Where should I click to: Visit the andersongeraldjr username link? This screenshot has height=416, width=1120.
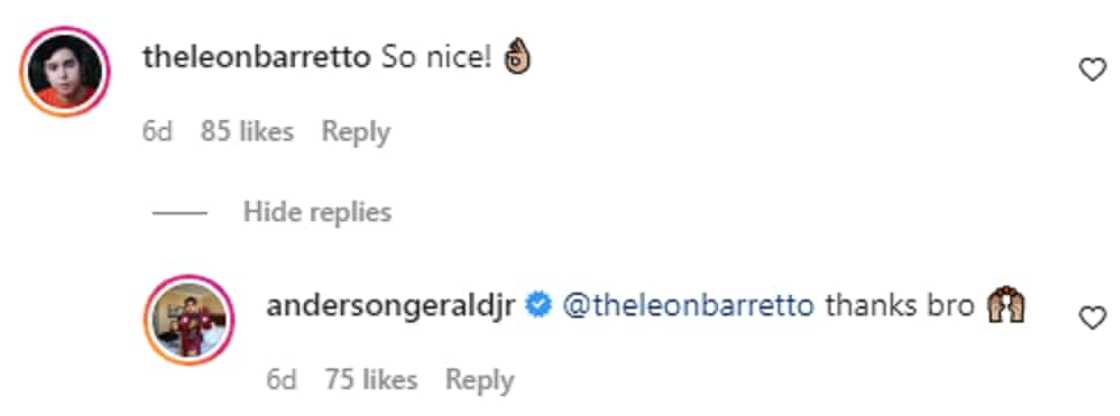pos(391,307)
